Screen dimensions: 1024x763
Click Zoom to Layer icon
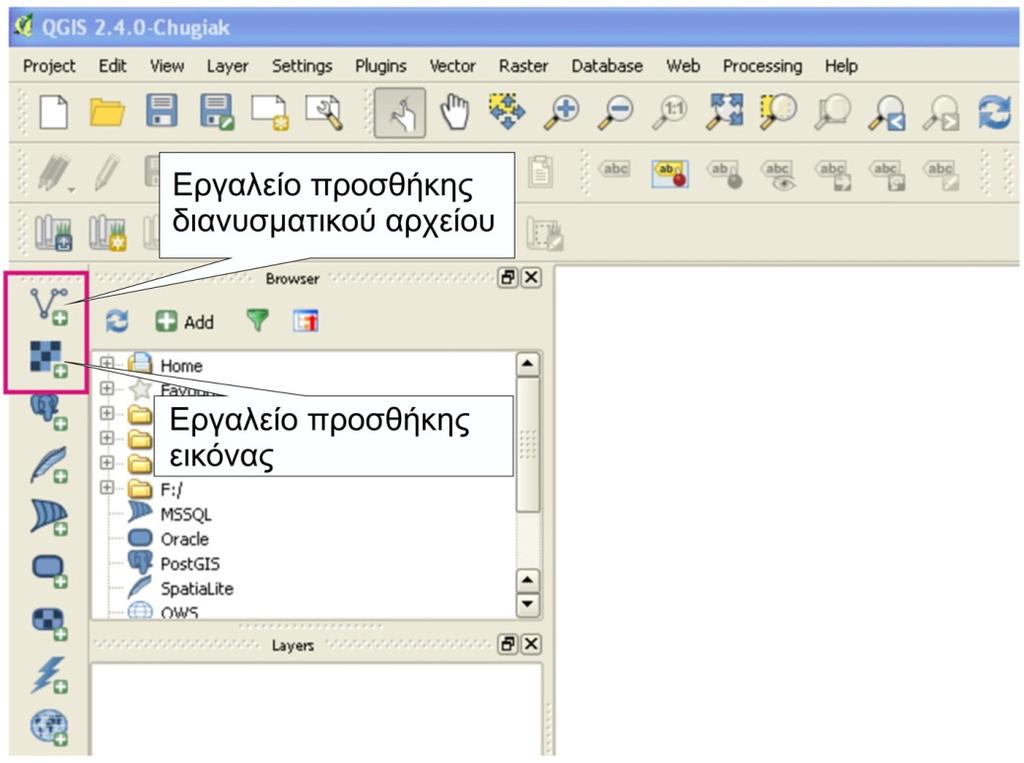833,112
